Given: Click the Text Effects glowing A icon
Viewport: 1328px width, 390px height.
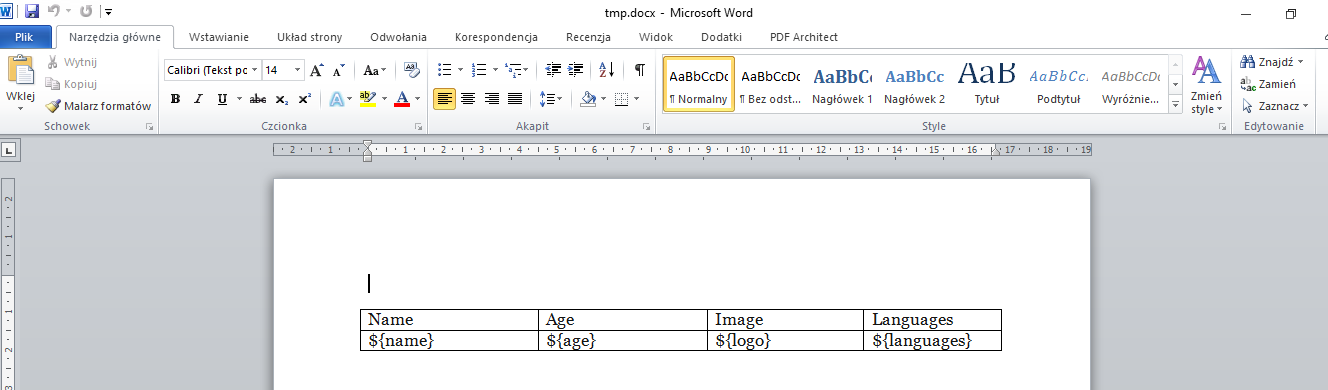Looking at the screenshot, I should pyautogui.click(x=337, y=99).
